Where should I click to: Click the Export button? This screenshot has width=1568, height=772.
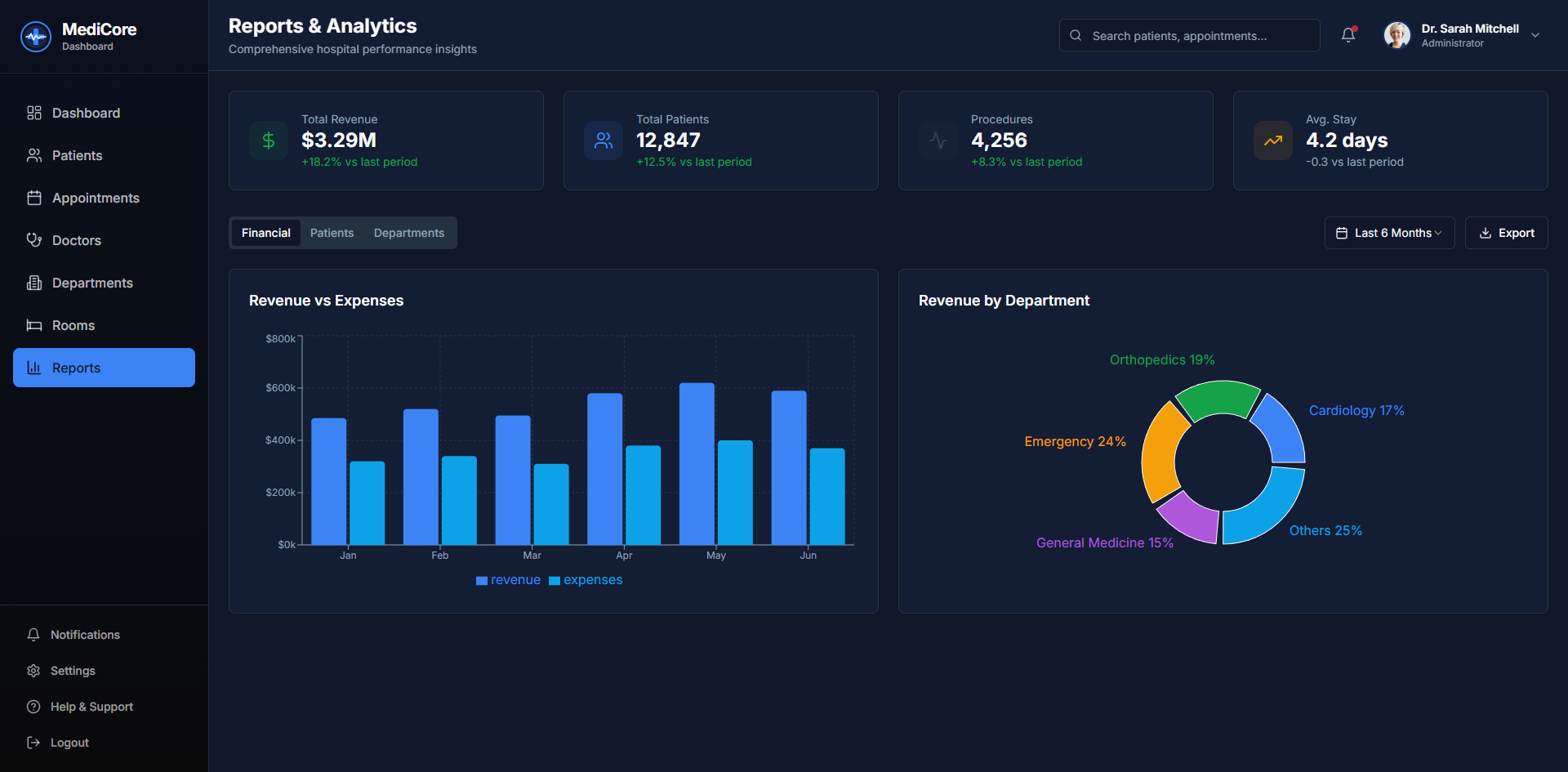pos(1506,233)
